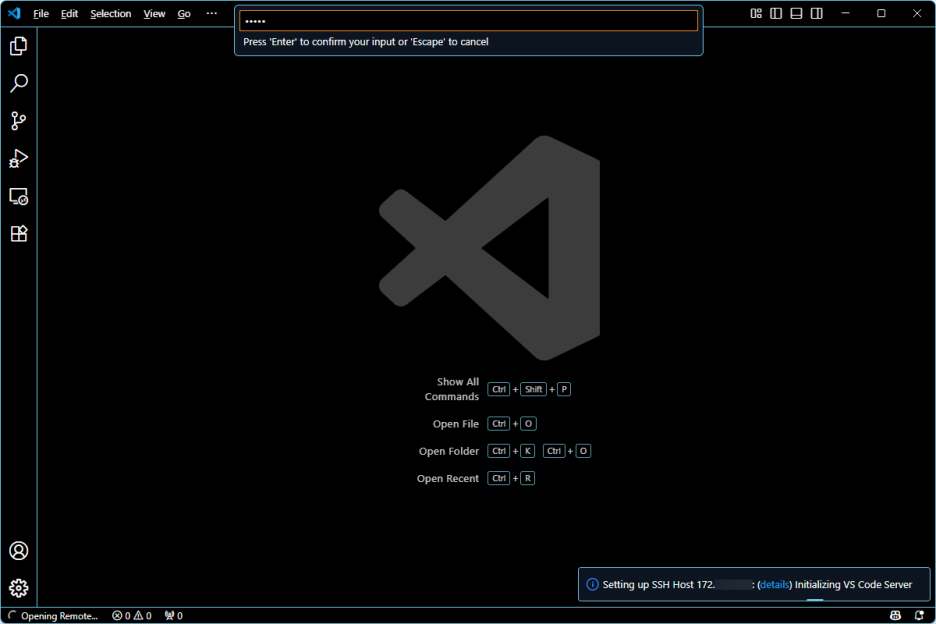Image resolution: width=936 pixels, height=624 pixels.
Task: Click the Open Recent label
Action: click(448, 478)
